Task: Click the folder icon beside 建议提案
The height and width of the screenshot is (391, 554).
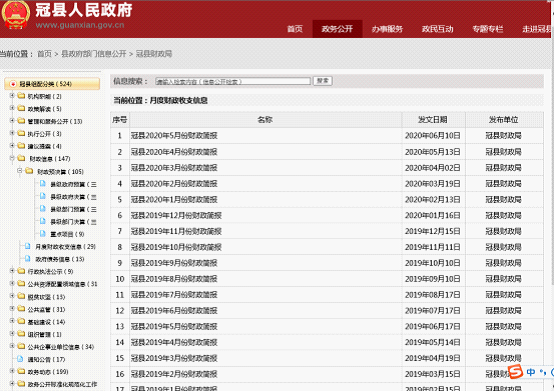Action: pos(21,146)
